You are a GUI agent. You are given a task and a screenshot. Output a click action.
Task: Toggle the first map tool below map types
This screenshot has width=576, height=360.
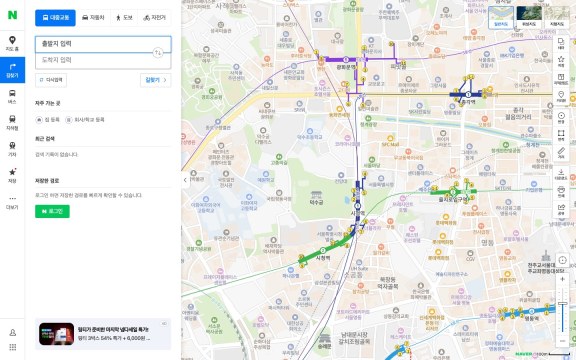coord(561,43)
